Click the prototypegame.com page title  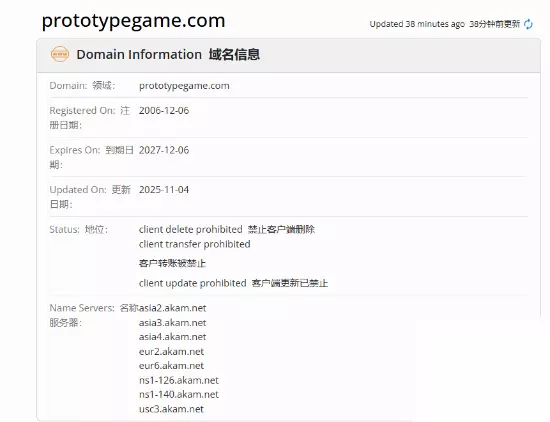tap(133, 21)
